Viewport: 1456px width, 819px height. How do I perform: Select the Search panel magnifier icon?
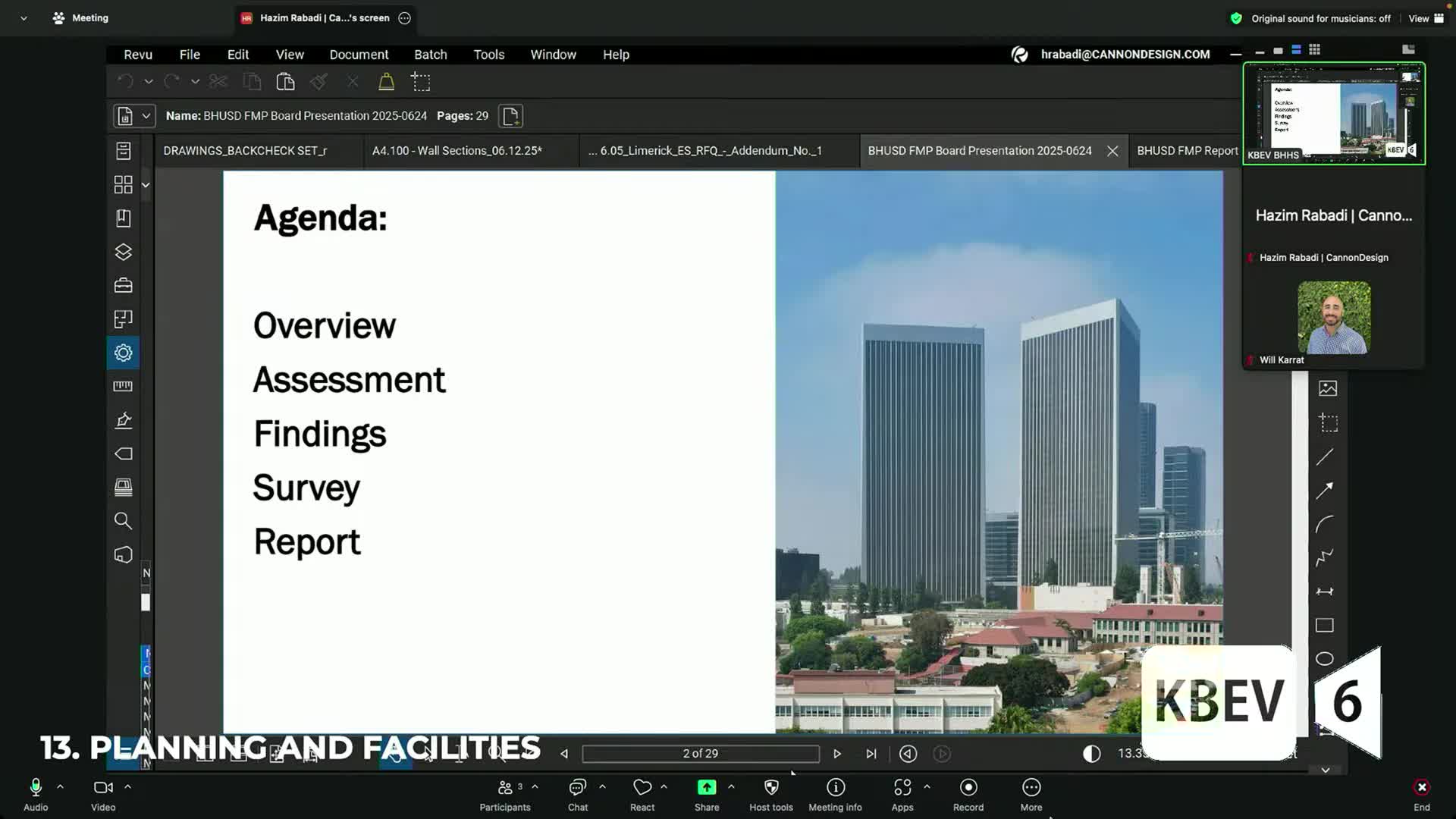click(123, 521)
